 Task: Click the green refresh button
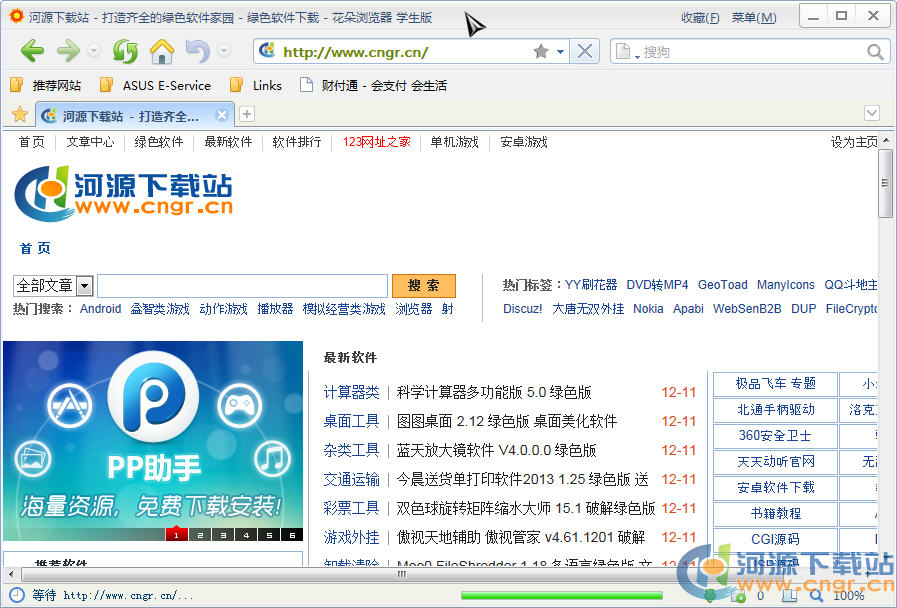pos(125,51)
